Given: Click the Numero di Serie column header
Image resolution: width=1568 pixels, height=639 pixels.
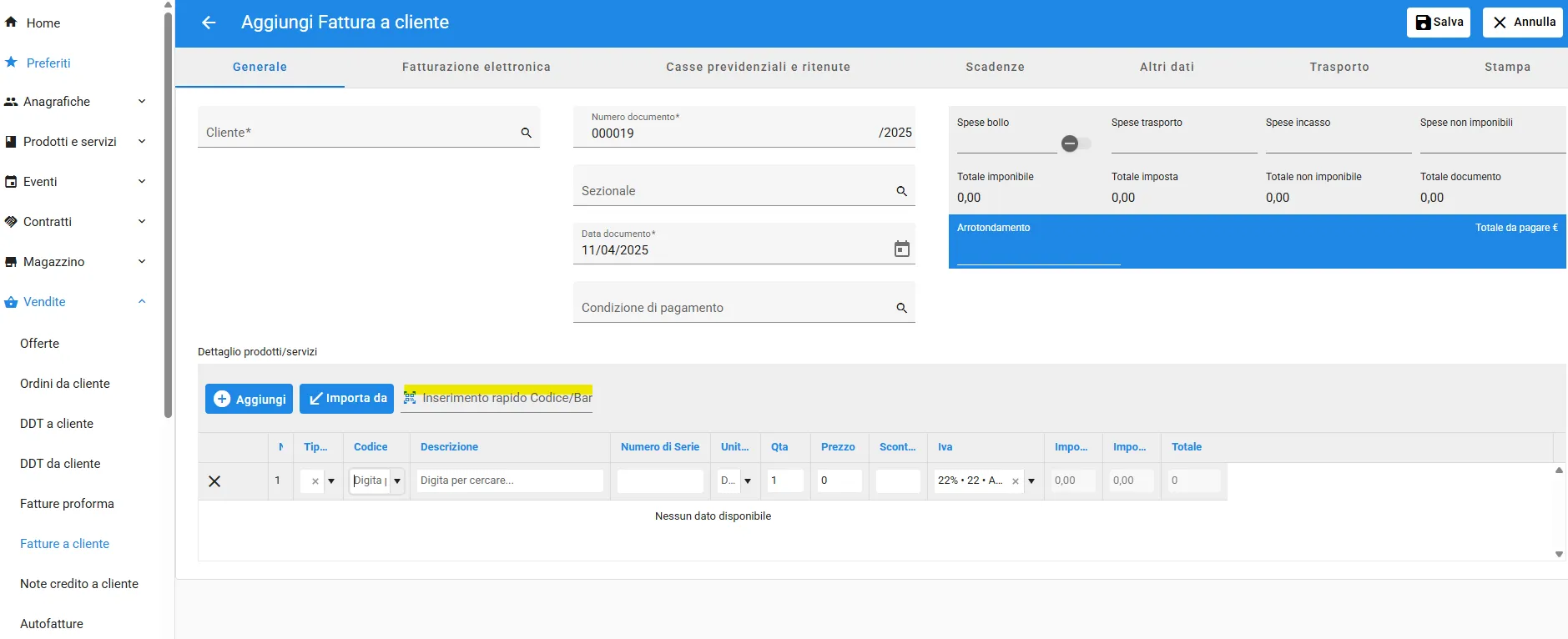Looking at the screenshot, I should pyautogui.click(x=660, y=447).
